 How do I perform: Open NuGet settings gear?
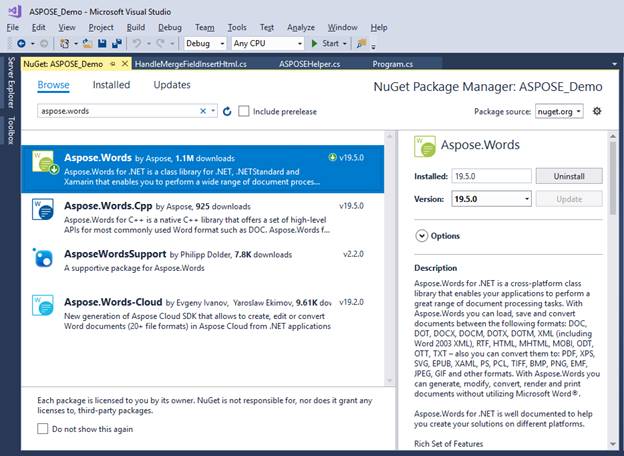pos(597,111)
